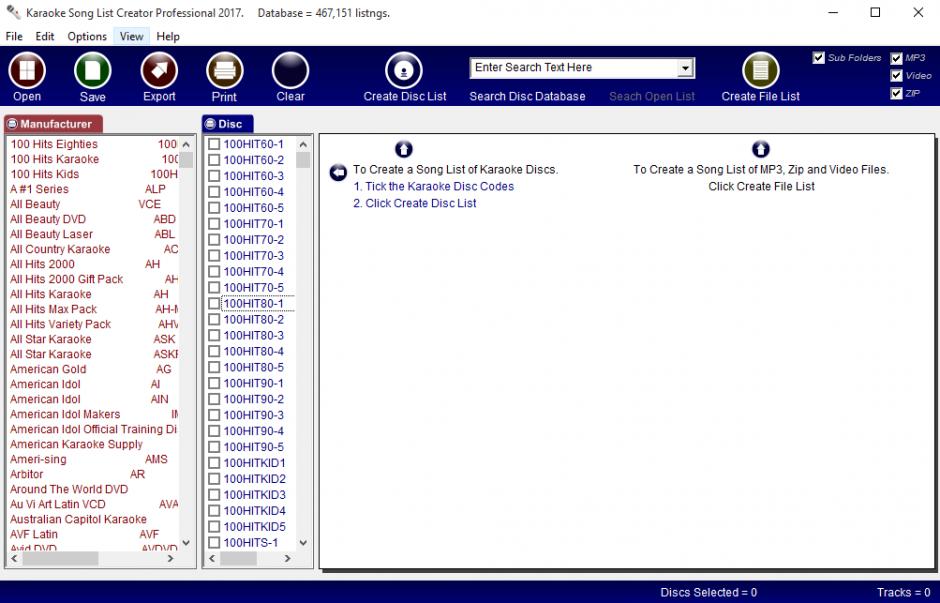Click the Disc panel tab header
This screenshot has width=940, height=603.
pyautogui.click(x=227, y=124)
